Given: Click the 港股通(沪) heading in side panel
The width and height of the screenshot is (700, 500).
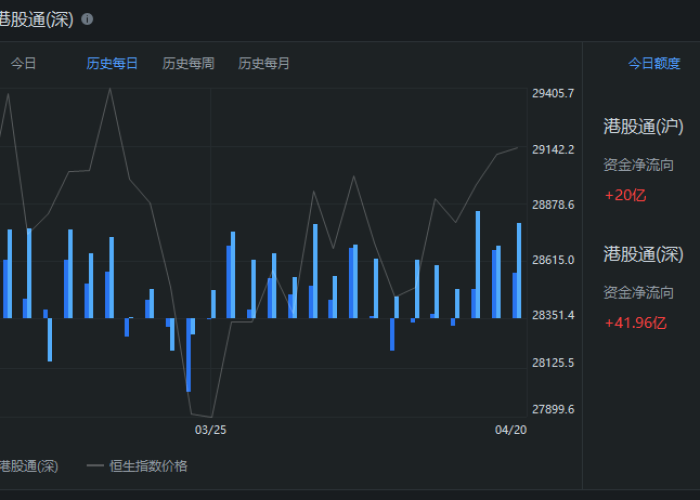Looking at the screenshot, I should (x=643, y=126).
